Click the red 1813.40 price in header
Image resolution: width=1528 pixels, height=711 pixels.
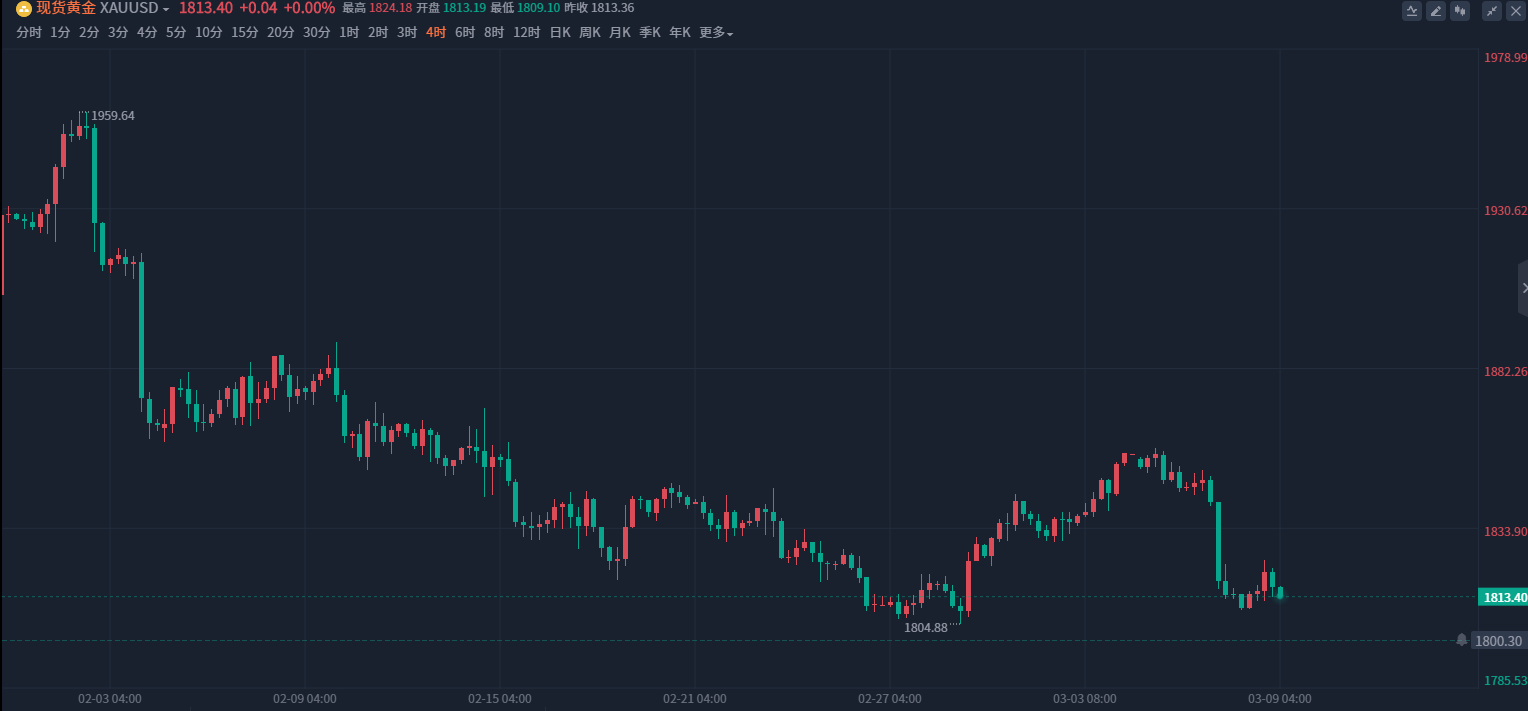pos(206,8)
